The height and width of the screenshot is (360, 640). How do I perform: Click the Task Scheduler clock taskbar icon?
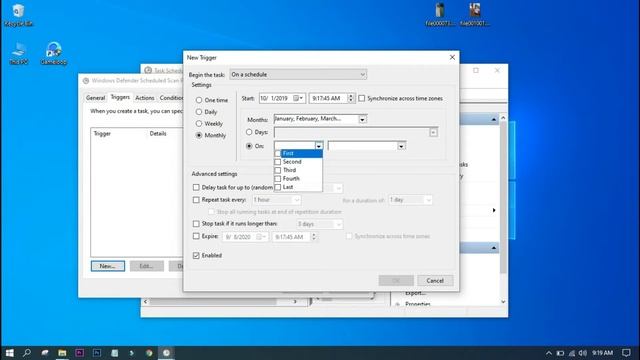[167, 353]
